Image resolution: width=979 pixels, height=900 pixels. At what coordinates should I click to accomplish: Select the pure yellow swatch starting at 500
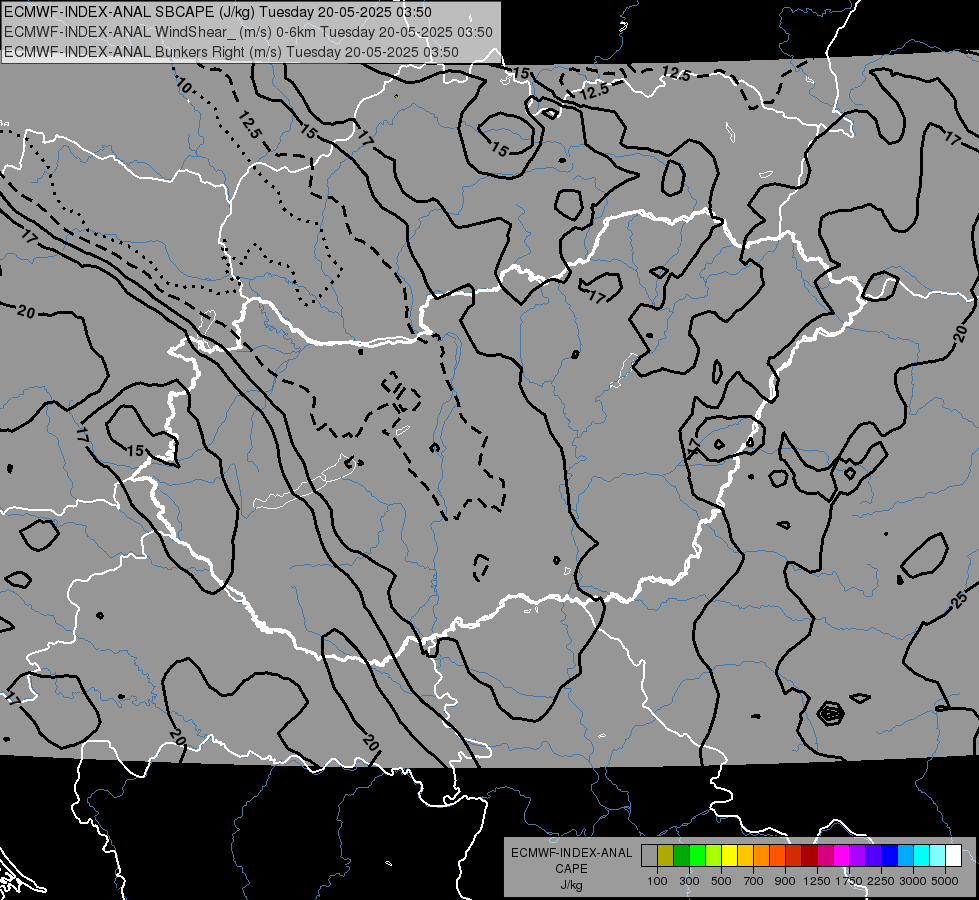point(729,856)
